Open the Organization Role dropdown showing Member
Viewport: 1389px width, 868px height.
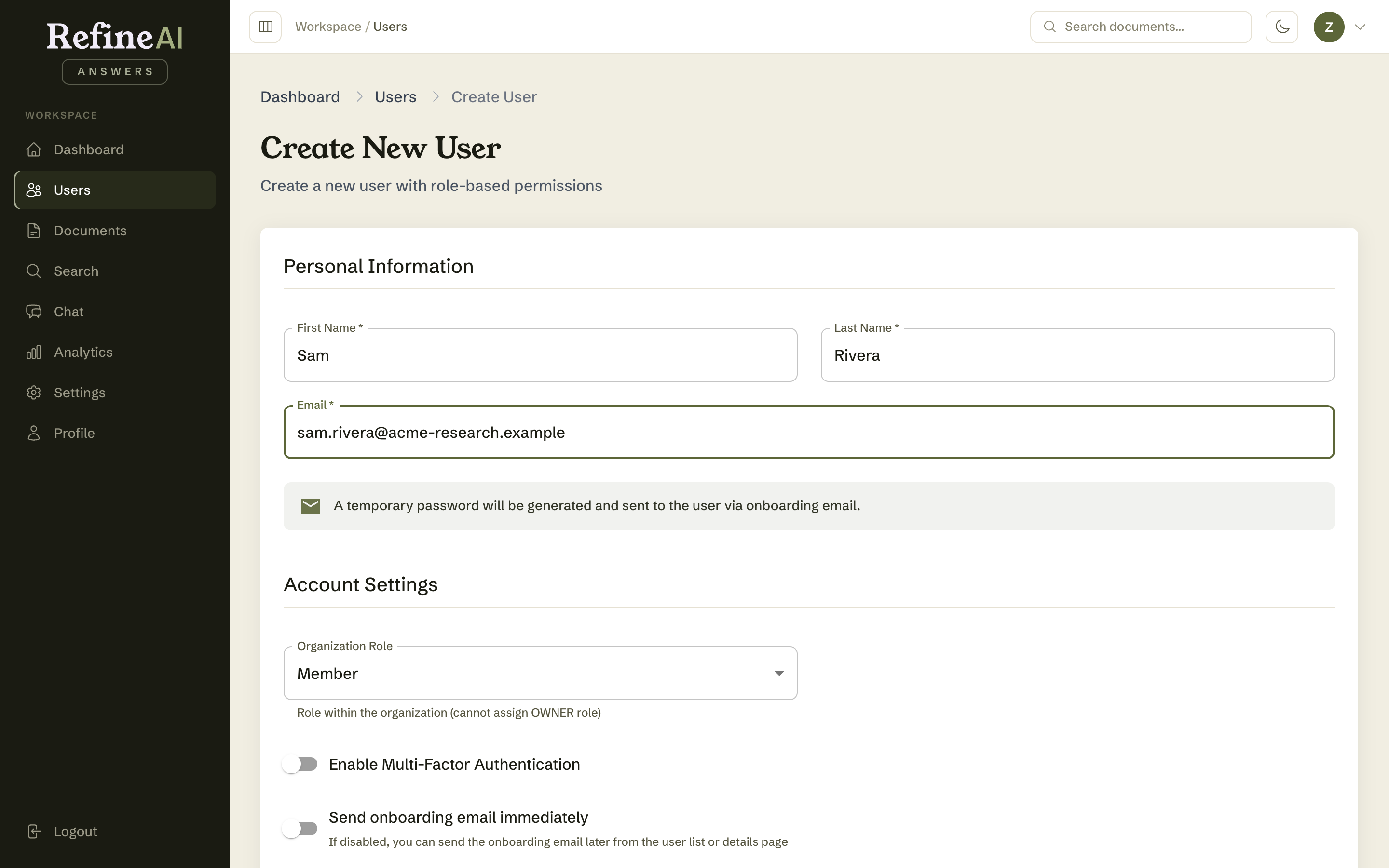click(540, 673)
